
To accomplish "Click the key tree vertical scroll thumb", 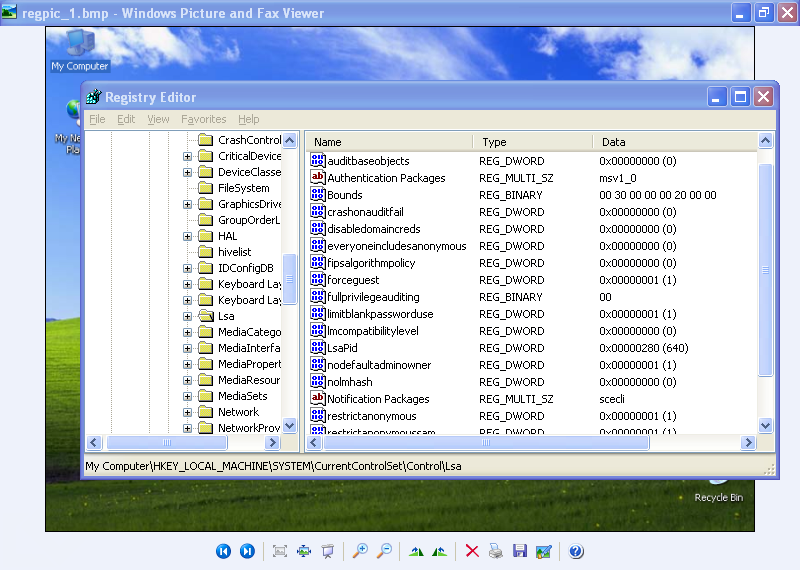I will tap(289, 279).
